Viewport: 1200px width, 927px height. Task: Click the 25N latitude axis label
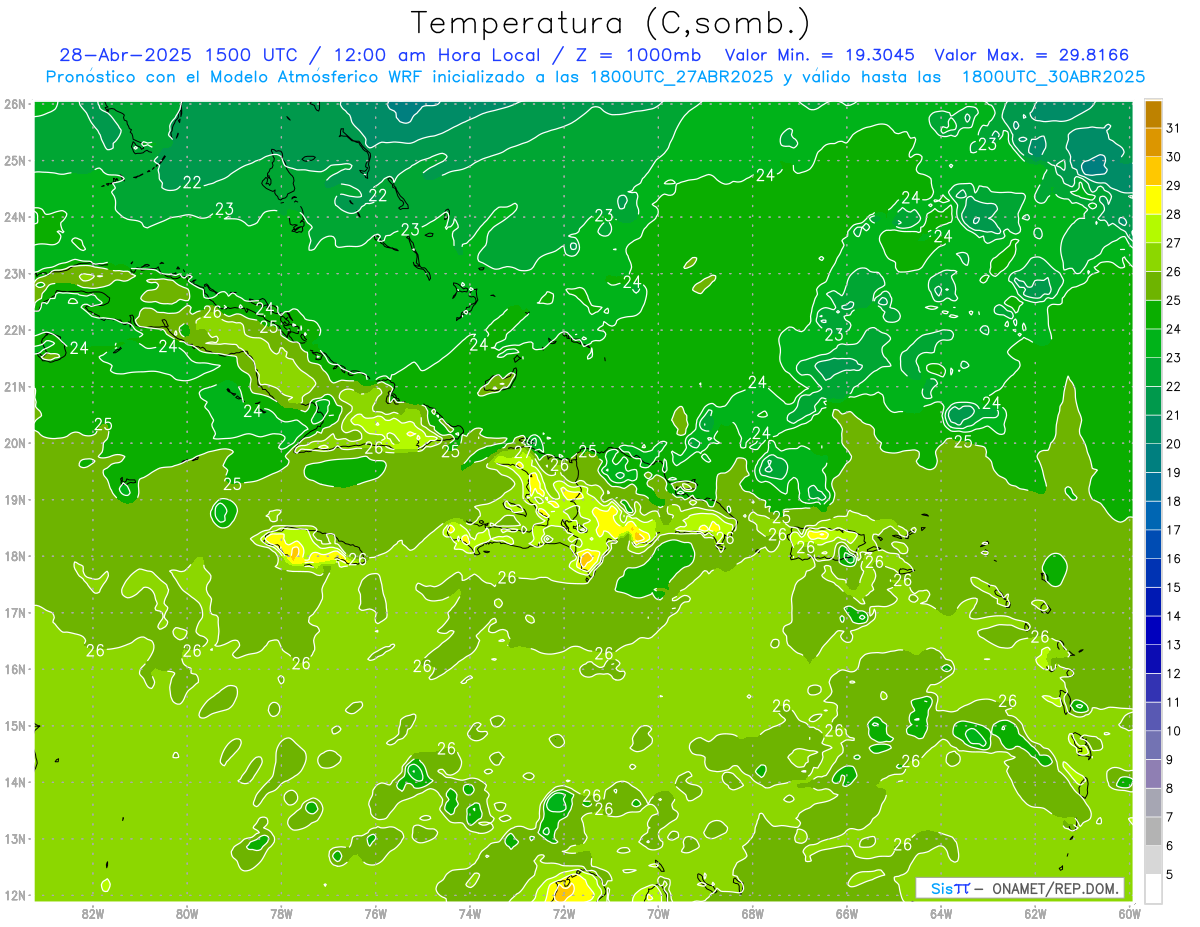point(14,160)
